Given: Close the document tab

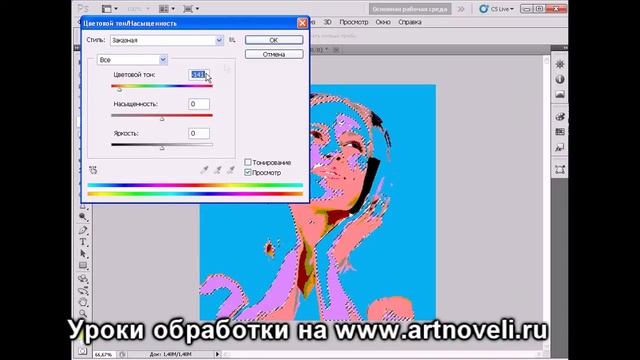Looking at the screenshot, I should [336, 50].
